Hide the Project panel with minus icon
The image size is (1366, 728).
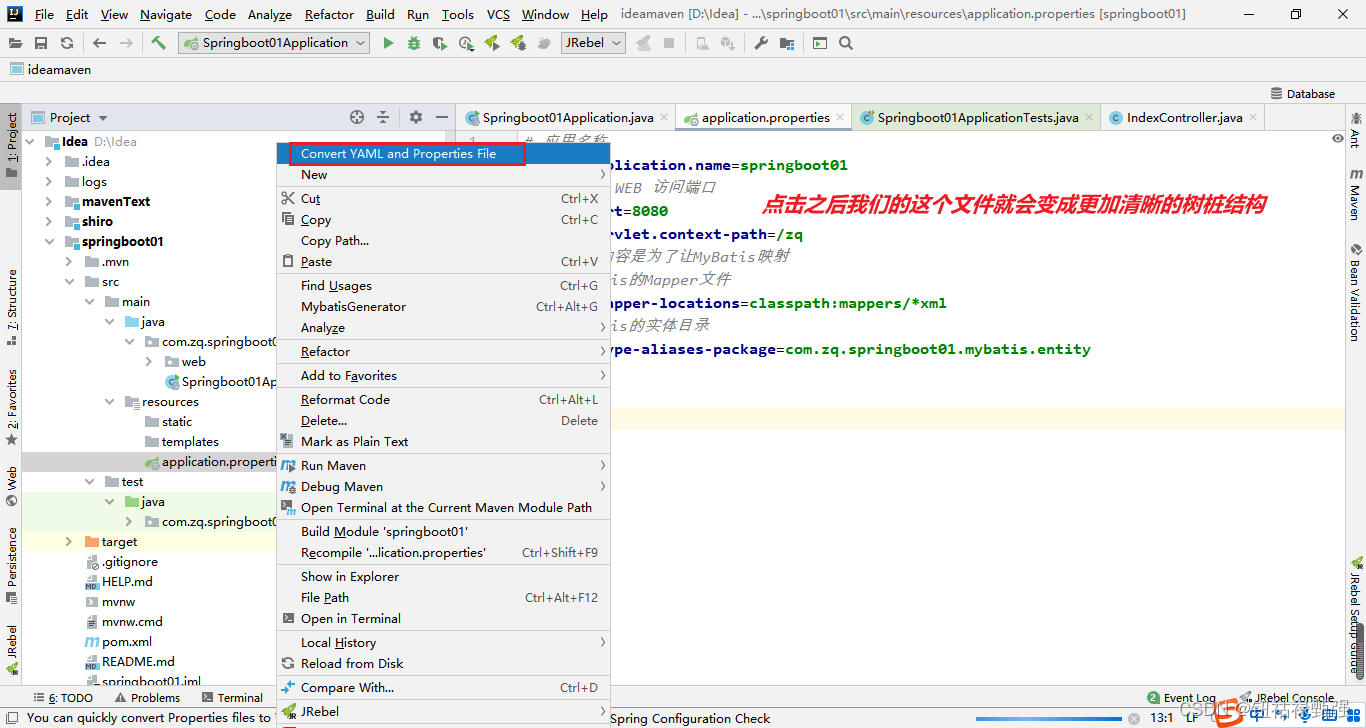pos(442,117)
